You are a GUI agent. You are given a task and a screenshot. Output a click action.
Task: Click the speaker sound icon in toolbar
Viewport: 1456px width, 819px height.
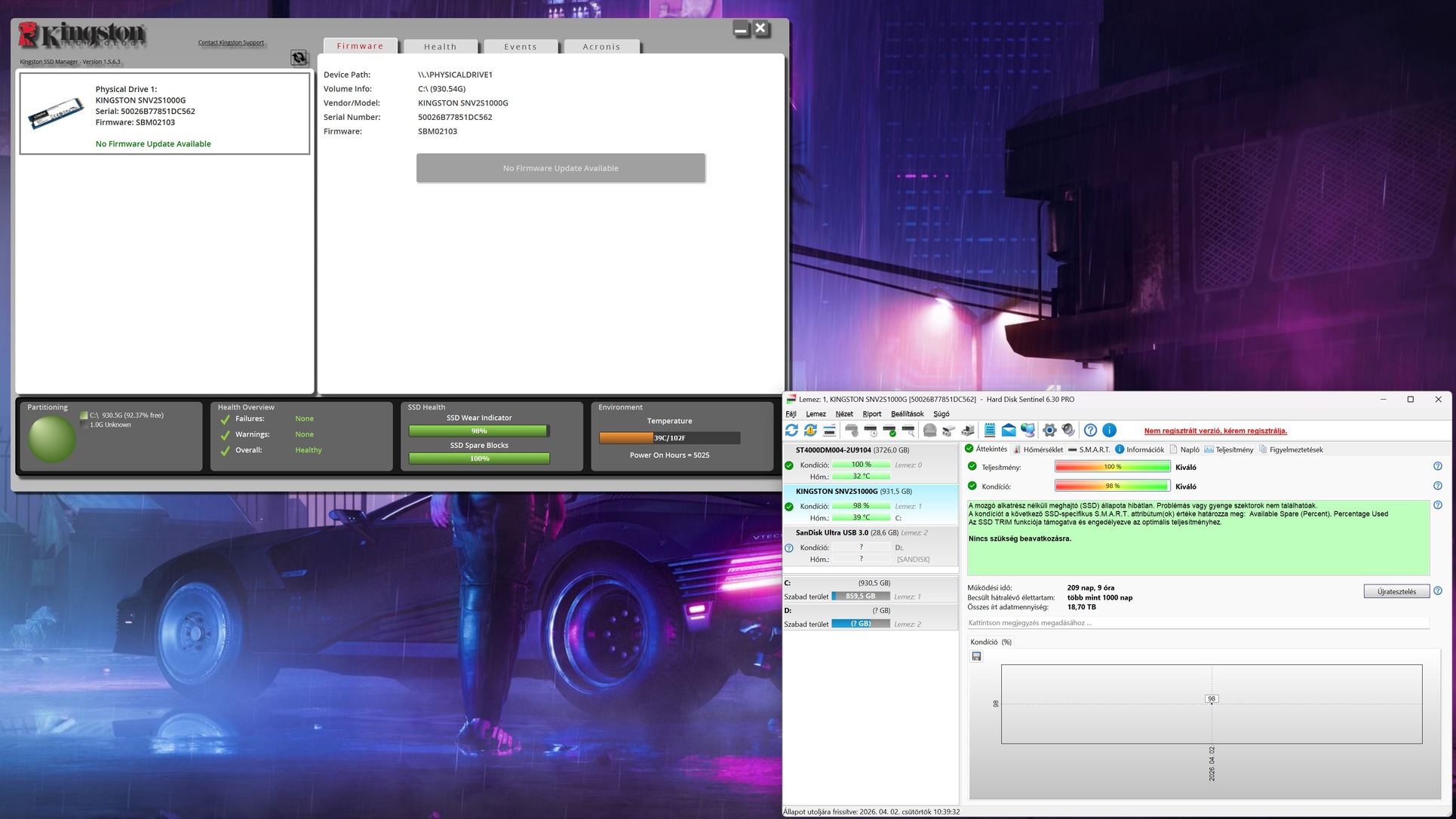pos(1068,430)
